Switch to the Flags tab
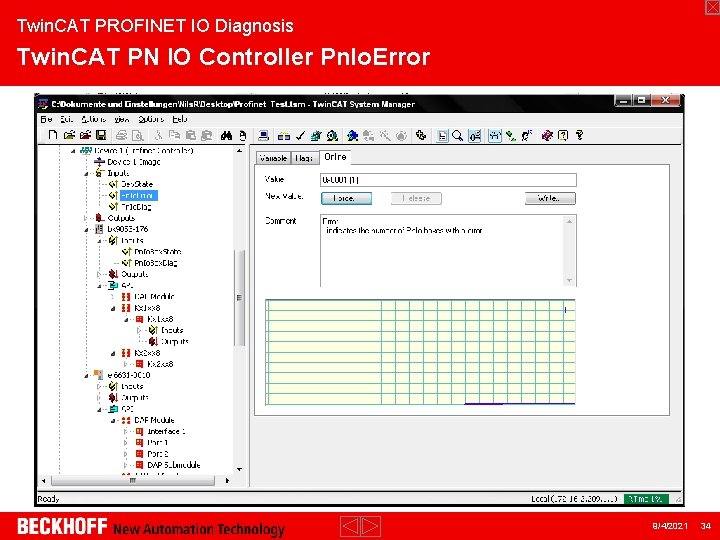Image resolution: width=720 pixels, height=540 pixels. tap(304, 158)
